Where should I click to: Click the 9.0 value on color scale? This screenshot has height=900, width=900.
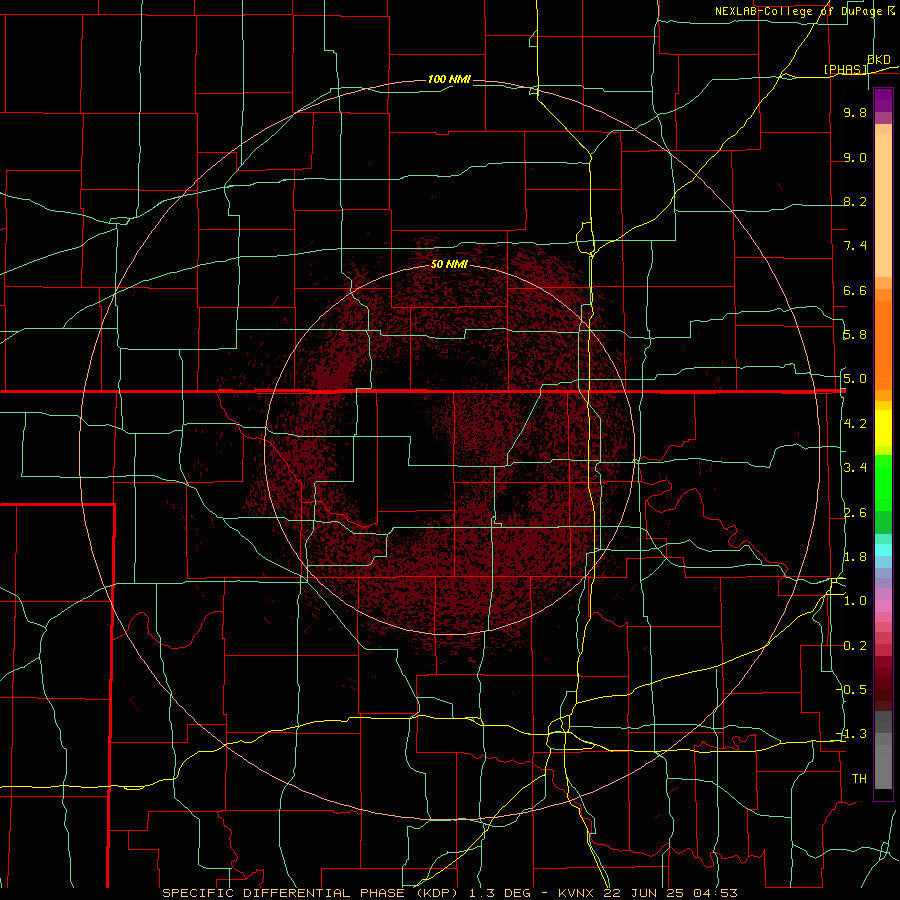point(855,157)
